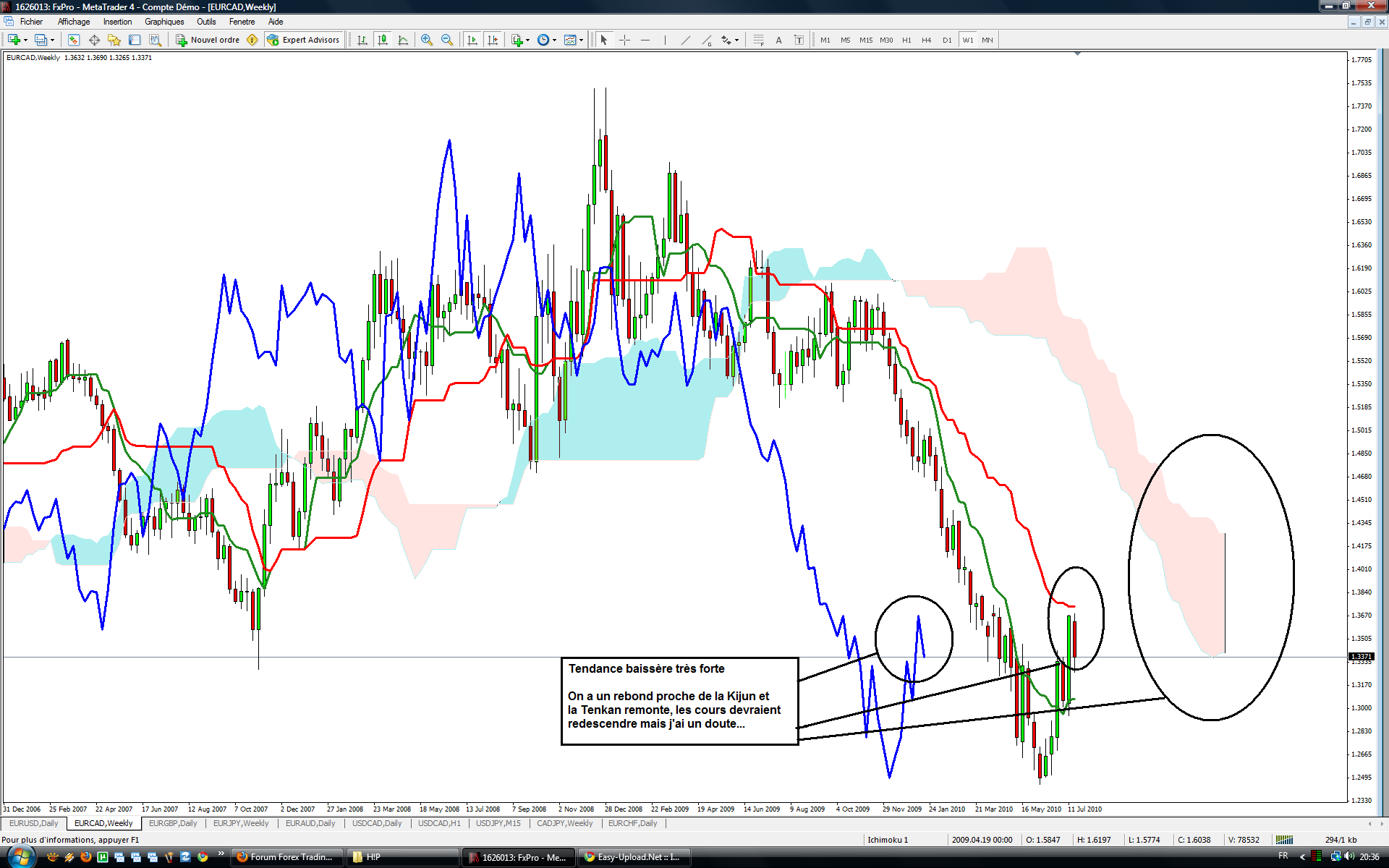
Task: Select the Crosshair tool
Action: [625, 40]
